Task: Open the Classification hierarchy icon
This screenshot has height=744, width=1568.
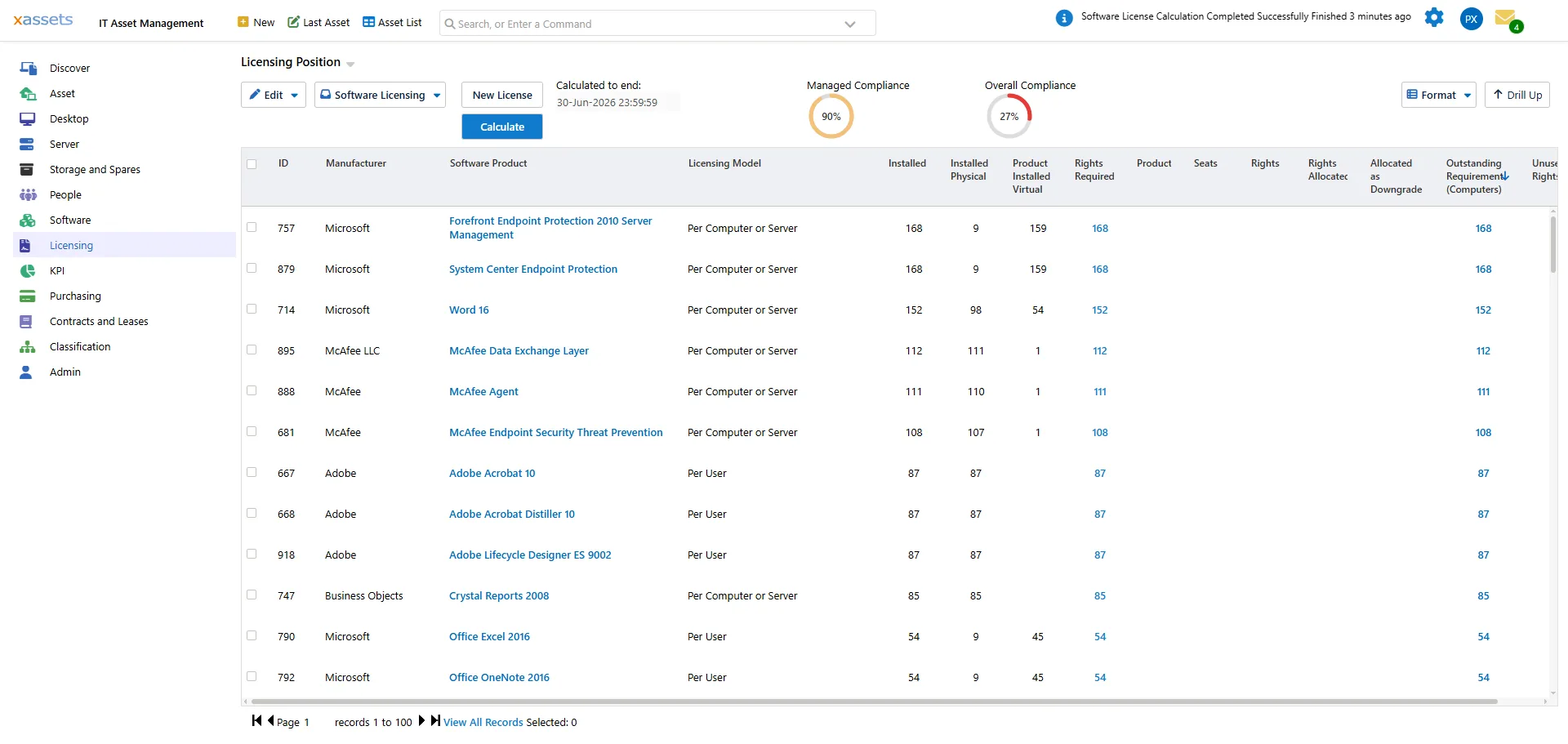Action: pos(28,347)
